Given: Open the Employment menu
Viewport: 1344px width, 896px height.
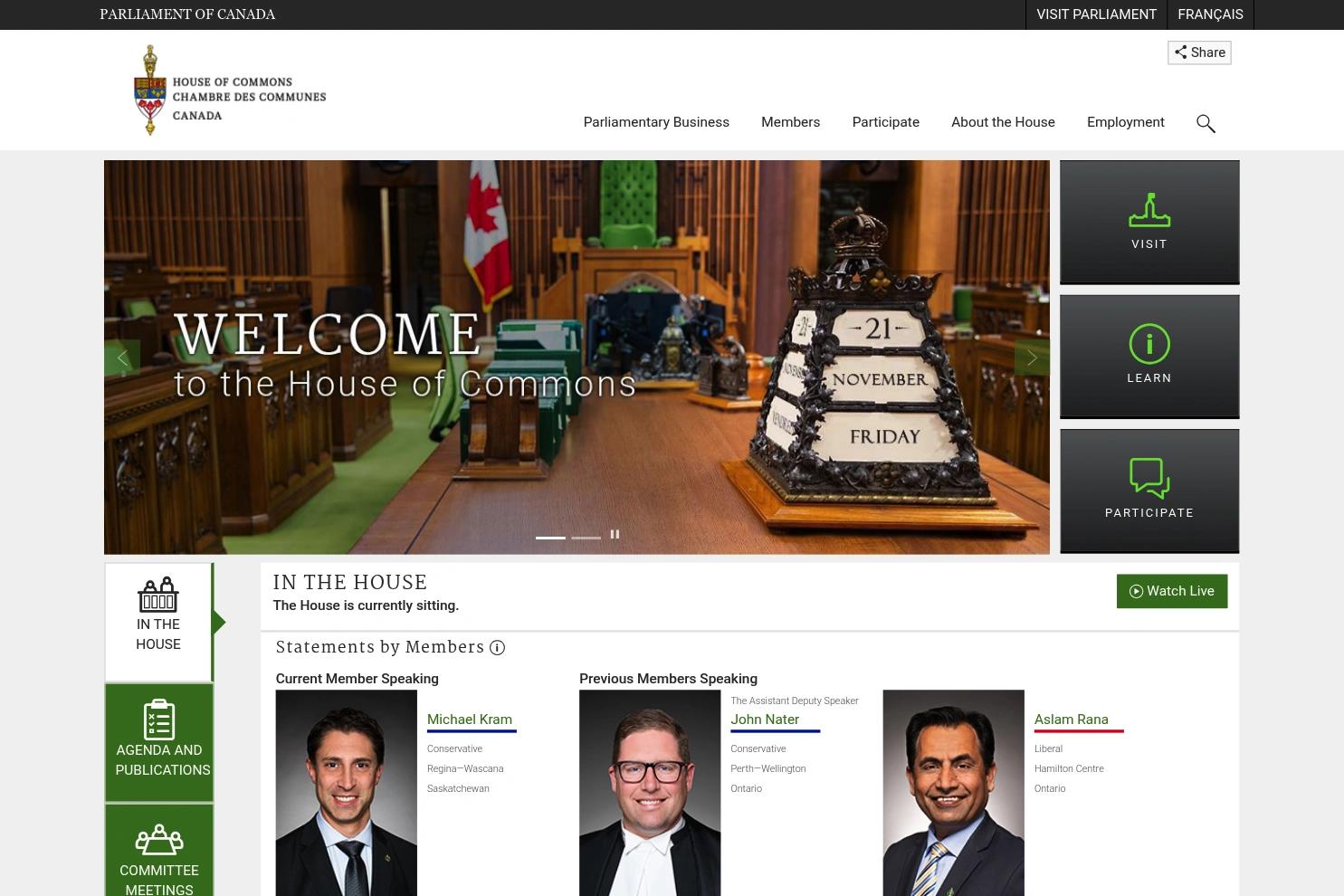Looking at the screenshot, I should pos(1126,122).
